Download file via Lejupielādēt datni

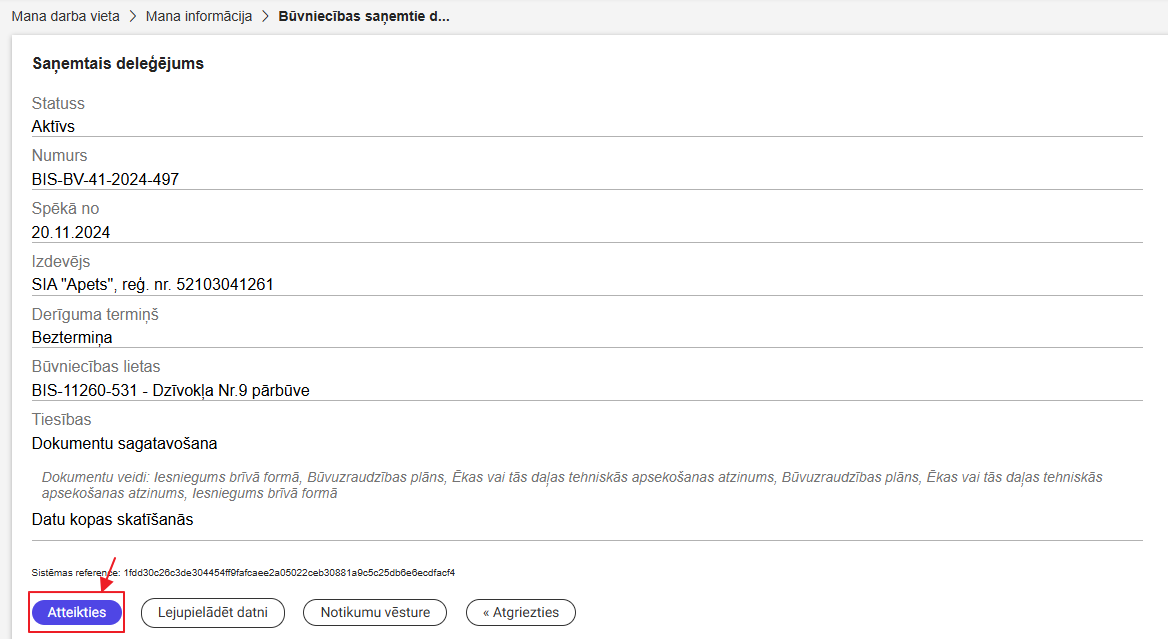click(x=213, y=612)
